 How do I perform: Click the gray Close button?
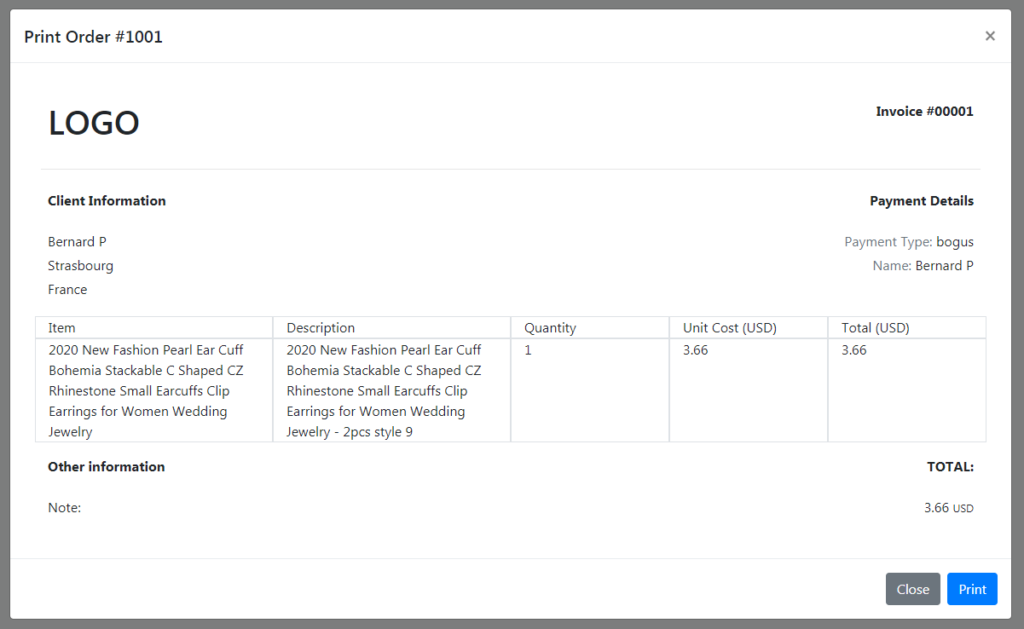(x=912, y=589)
